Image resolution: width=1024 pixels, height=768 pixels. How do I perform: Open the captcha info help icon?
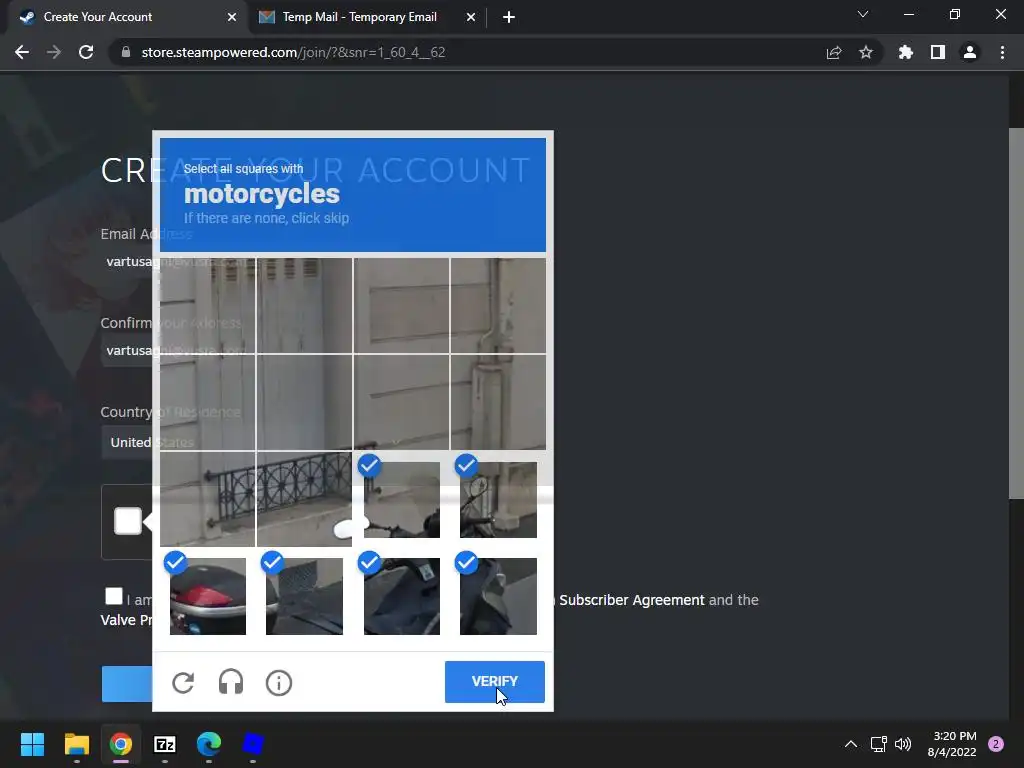(279, 682)
